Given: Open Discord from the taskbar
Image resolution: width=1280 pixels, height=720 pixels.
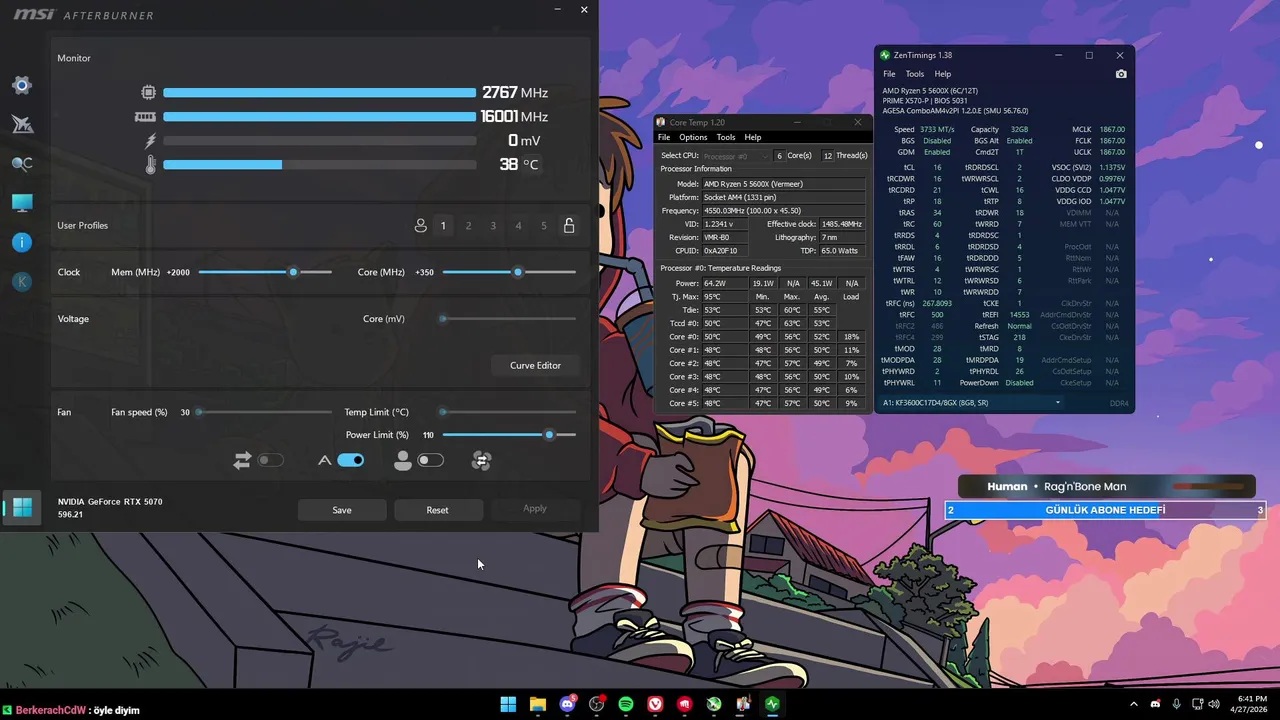Looking at the screenshot, I should 568,704.
